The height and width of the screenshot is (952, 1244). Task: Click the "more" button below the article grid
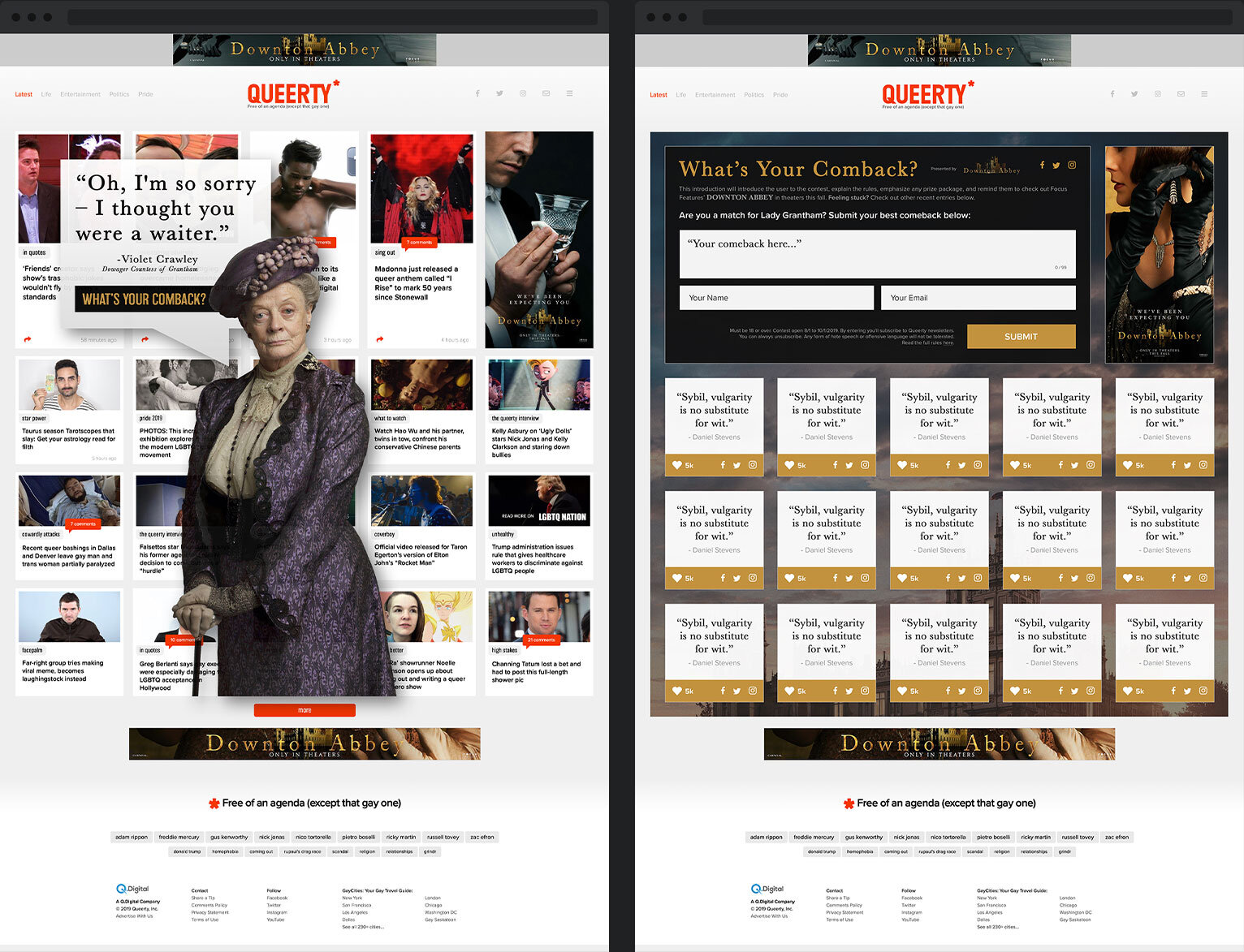[x=305, y=709]
